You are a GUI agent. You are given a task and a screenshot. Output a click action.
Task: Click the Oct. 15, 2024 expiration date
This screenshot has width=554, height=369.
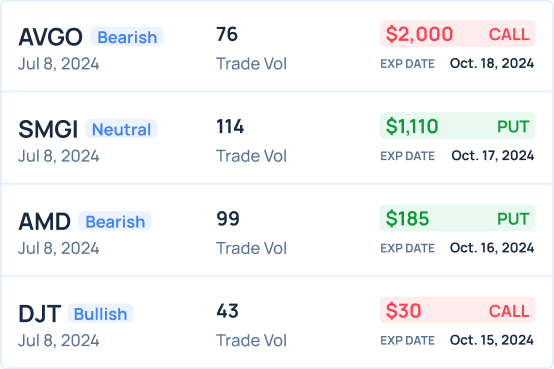(x=492, y=340)
